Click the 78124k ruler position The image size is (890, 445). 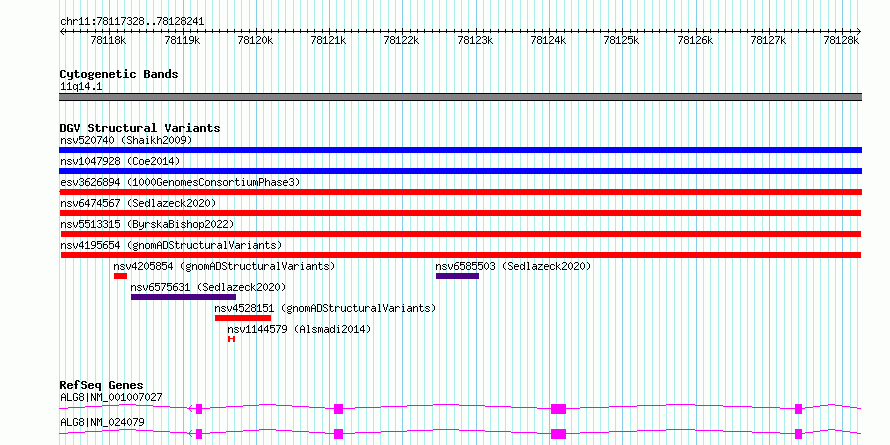tap(548, 40)
